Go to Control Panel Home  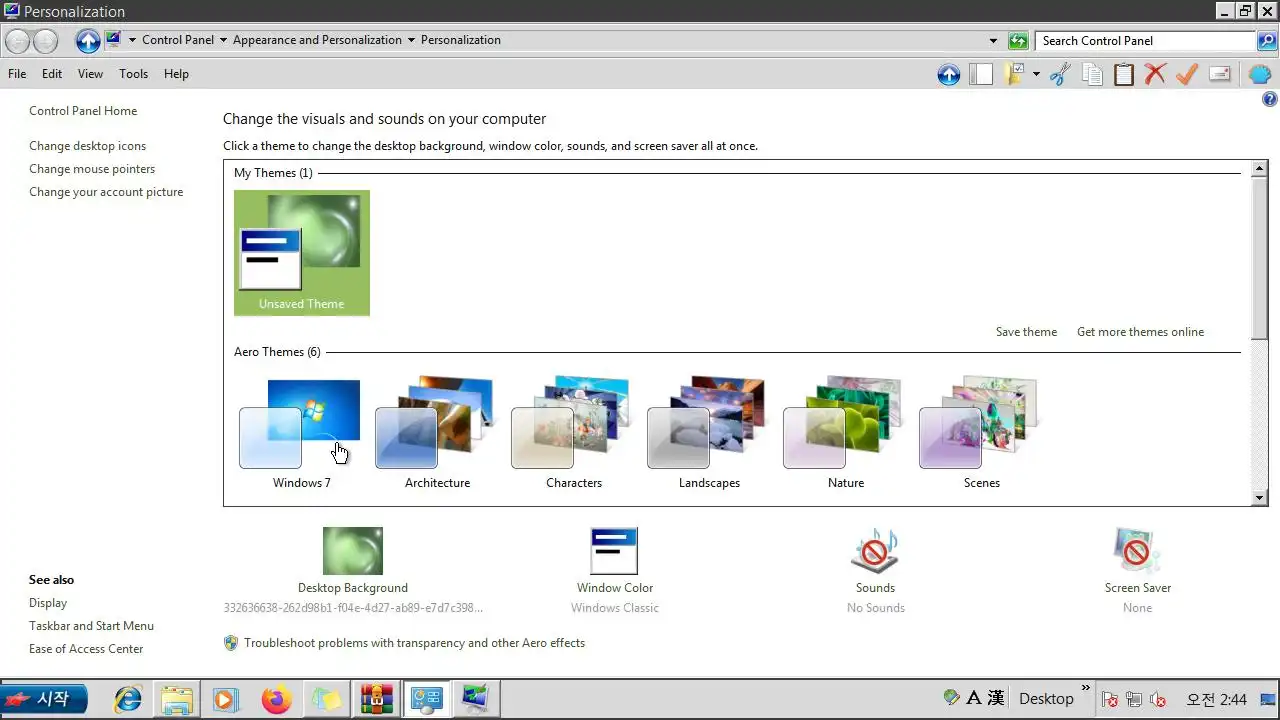click(83, 111)
